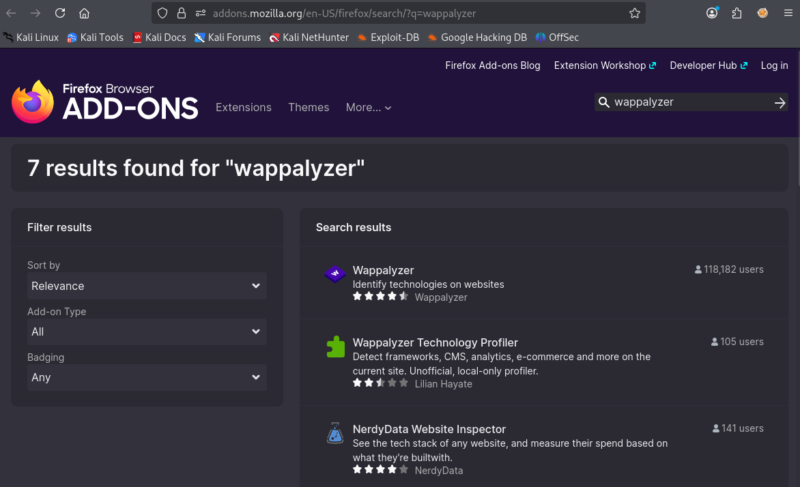Open Exploit-DB bookmark
Image resolution: width=800 pixels, height=487 pixels.
pos(388,37)
